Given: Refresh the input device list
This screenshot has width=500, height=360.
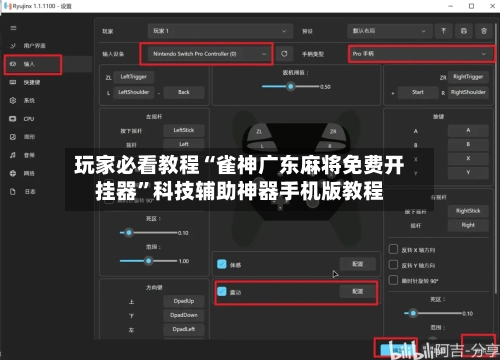Looking at the screenshot, I should [x=284, y=54].
